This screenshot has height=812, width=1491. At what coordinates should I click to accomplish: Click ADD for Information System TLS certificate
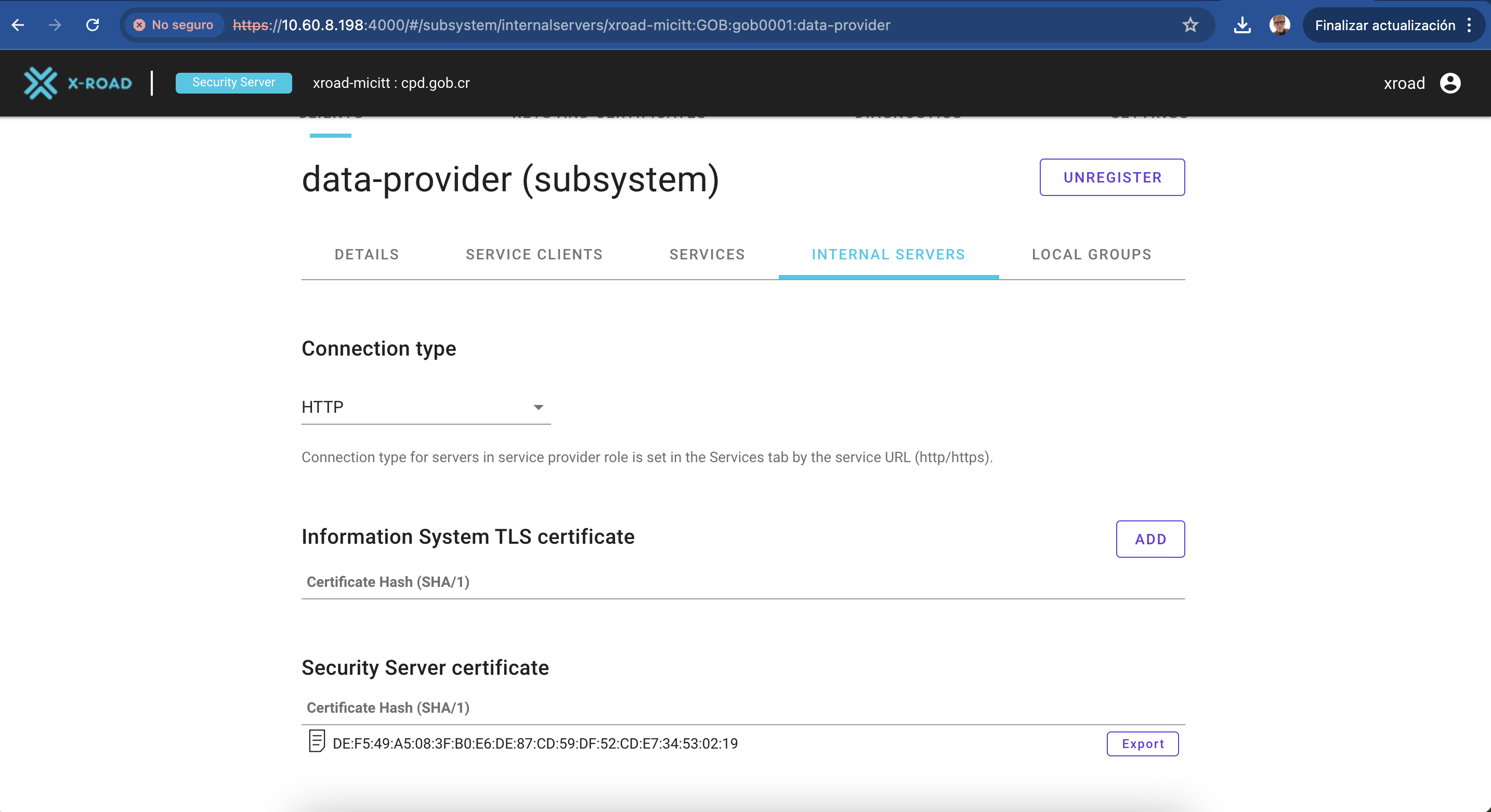tap(1150, 539)
